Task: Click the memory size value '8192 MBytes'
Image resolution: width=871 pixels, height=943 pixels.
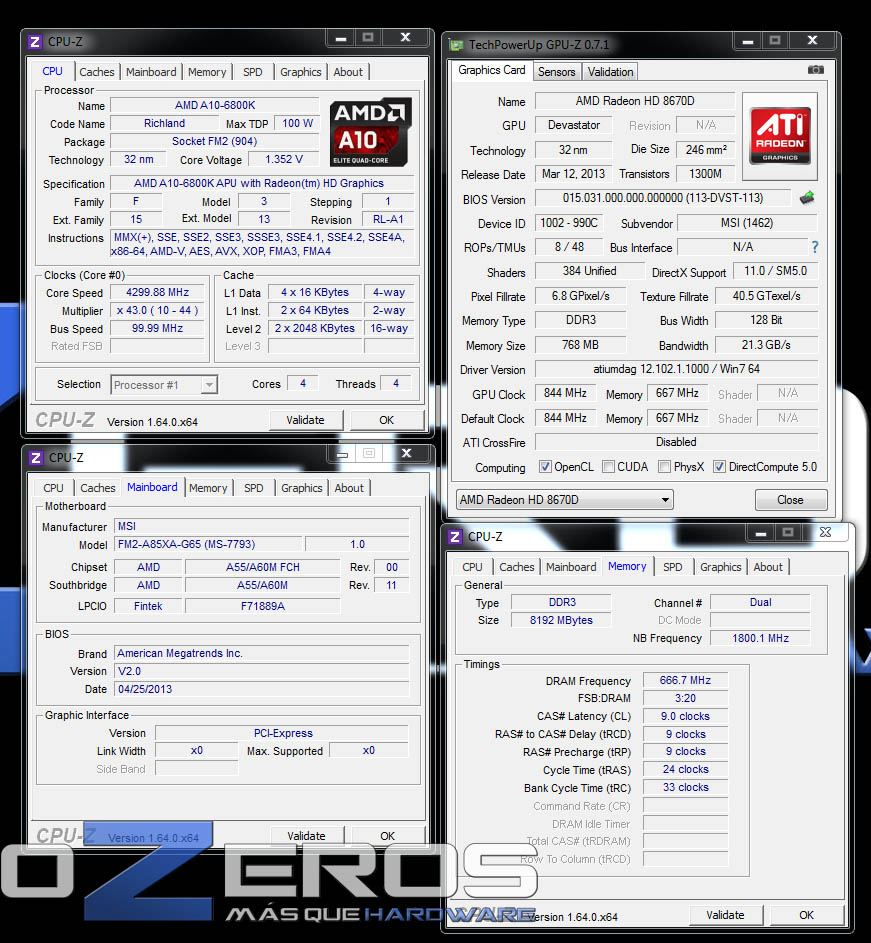Action: click(561, 620)
